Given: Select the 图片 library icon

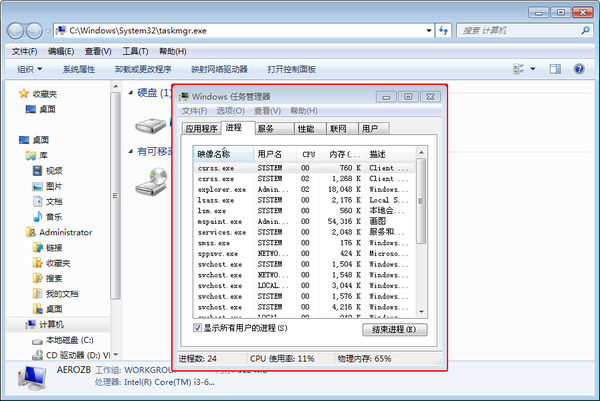Looking at the screenshot, I should (37, 186).
